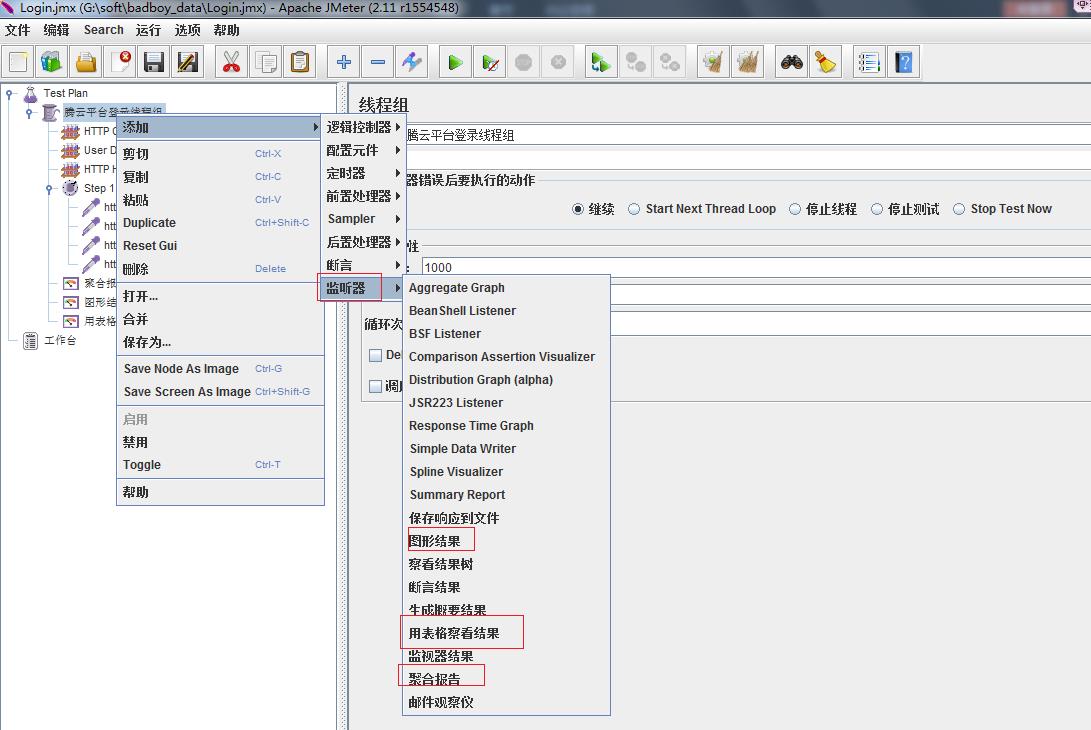Click the Expand All plus icon

point(343,62)
